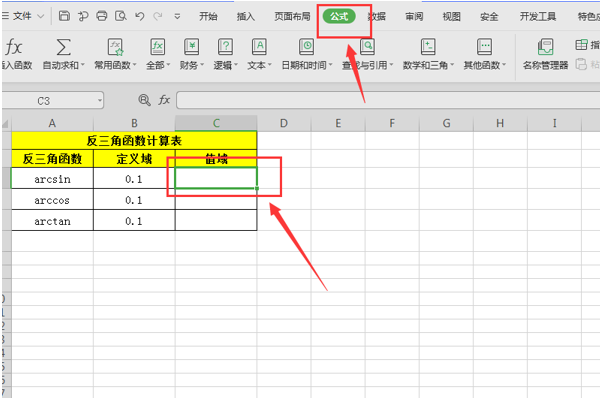Select the title cell 反三角函数计算表
The height and width of the screenshot is (398, 602).
[134, 140]
